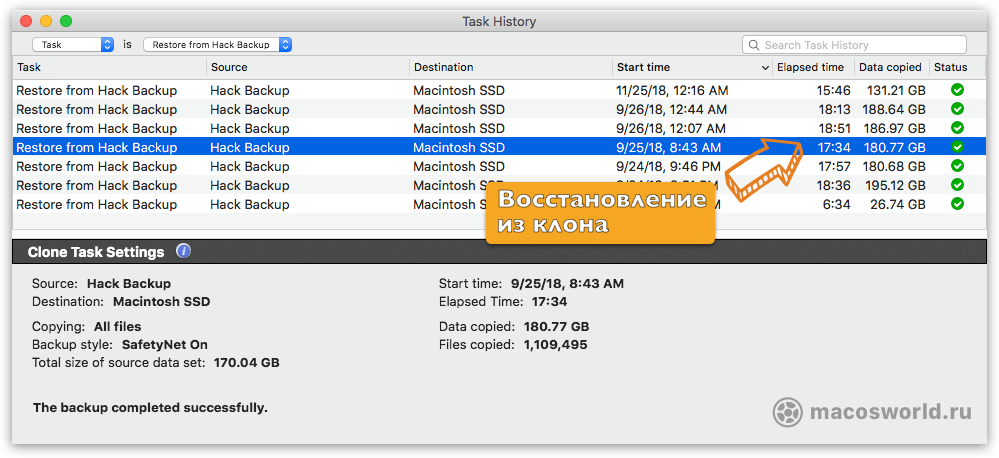Open the Clone Task Settings info icon

pyautogui.click(x=183, y=251)
